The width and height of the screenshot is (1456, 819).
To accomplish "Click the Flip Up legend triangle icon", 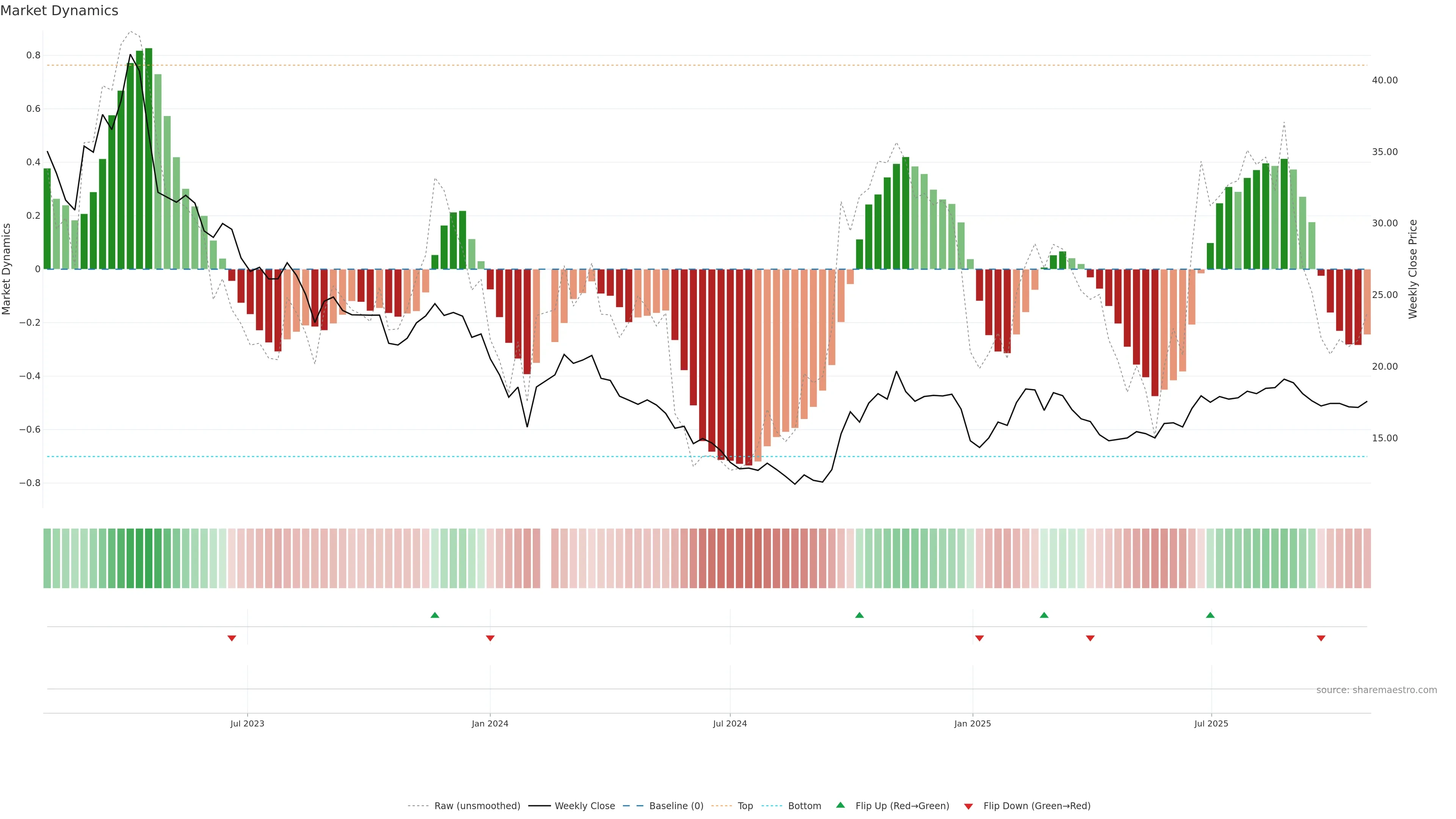I will [x=841, y=805].
